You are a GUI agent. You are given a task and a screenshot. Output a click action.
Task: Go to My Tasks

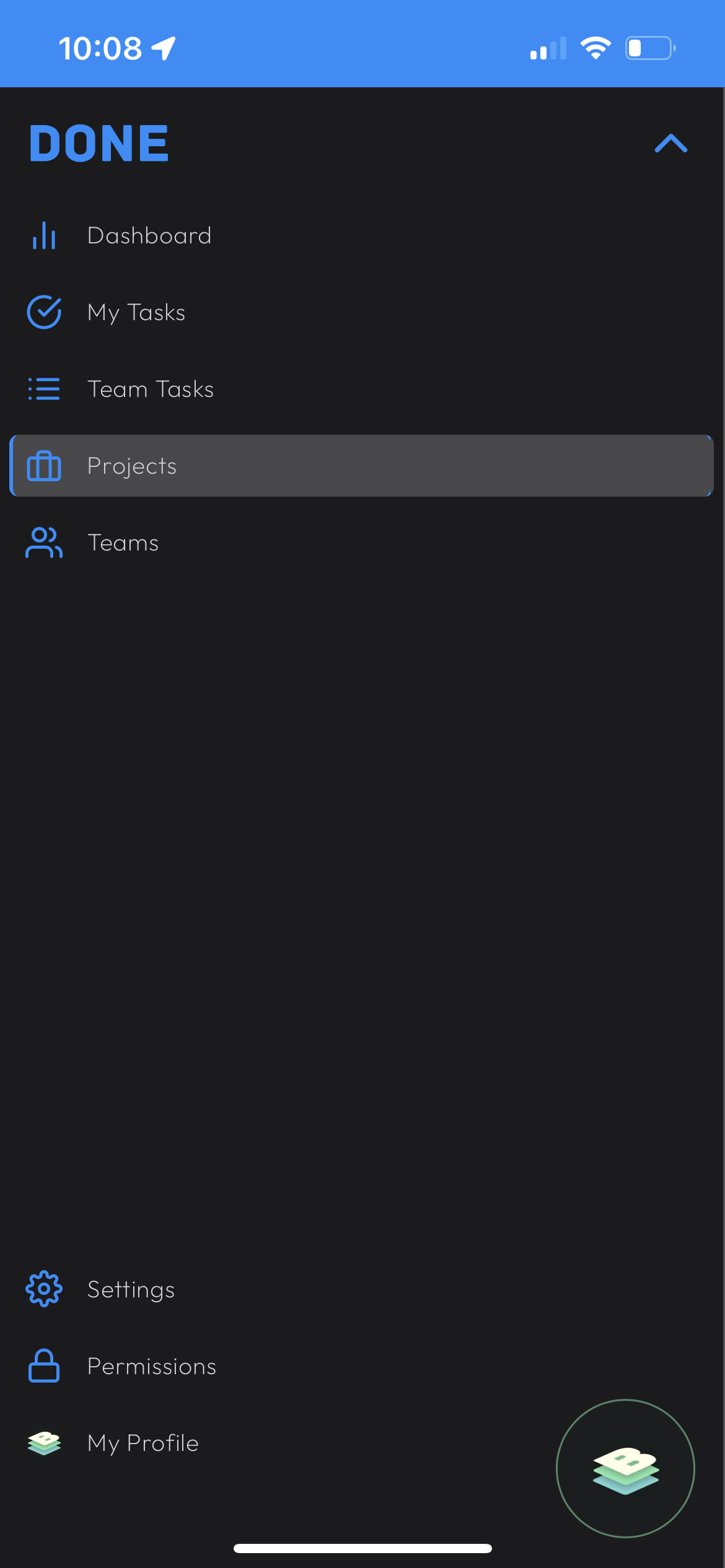[136, 312]
